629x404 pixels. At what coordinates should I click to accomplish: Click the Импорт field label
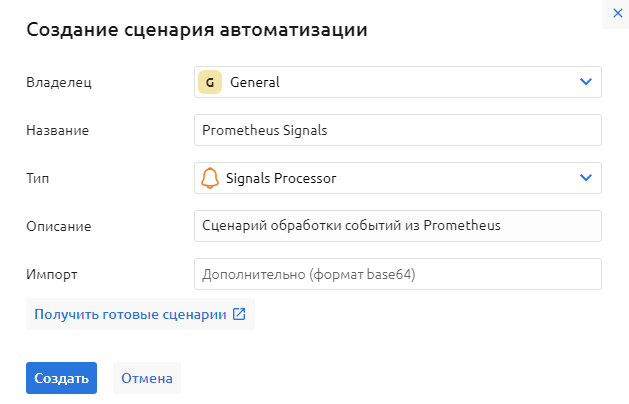51,274
